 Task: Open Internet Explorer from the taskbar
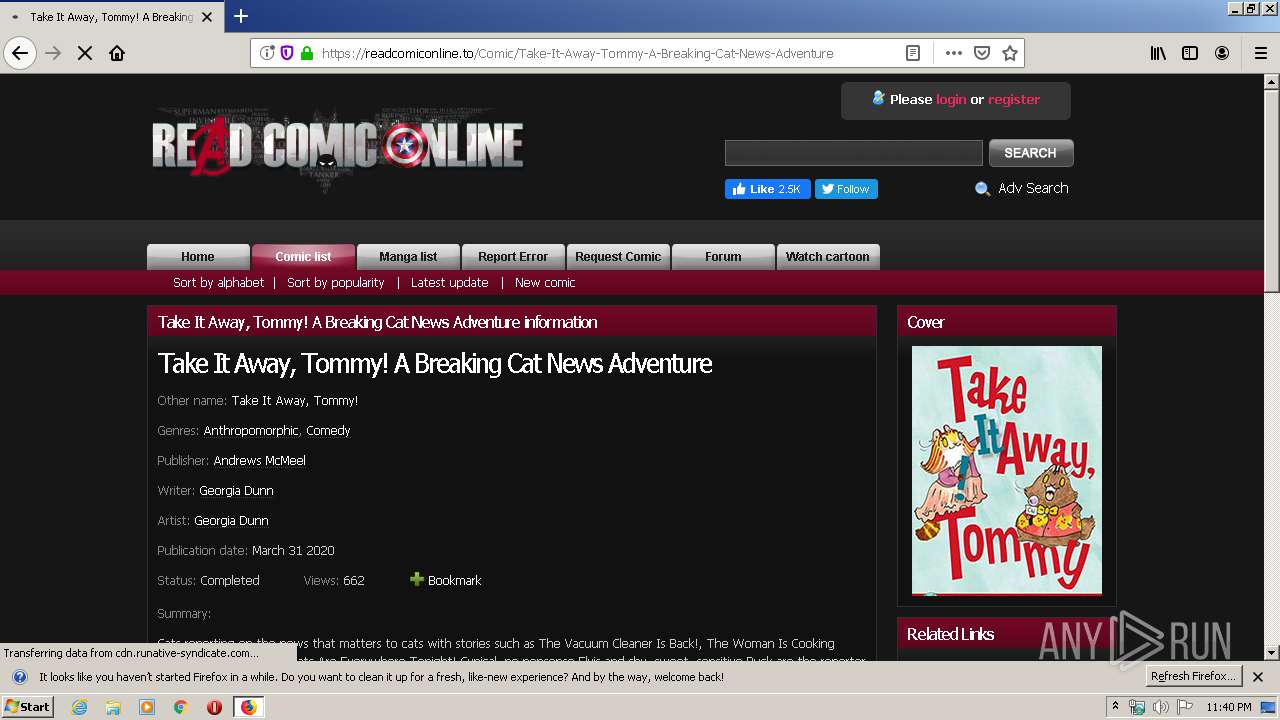[79, 707]
